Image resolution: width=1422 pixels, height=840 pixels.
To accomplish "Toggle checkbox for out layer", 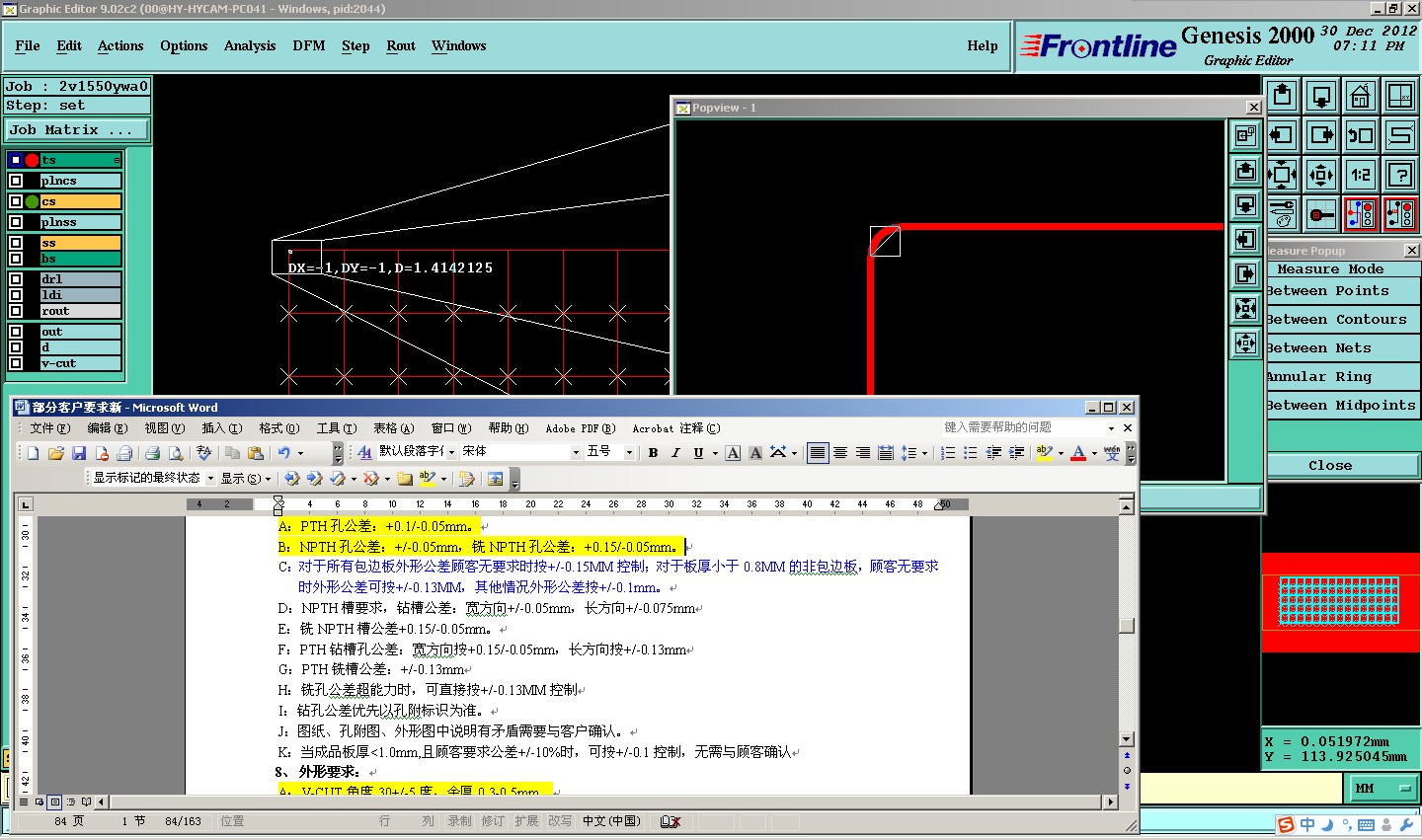I will click(16, 332).
